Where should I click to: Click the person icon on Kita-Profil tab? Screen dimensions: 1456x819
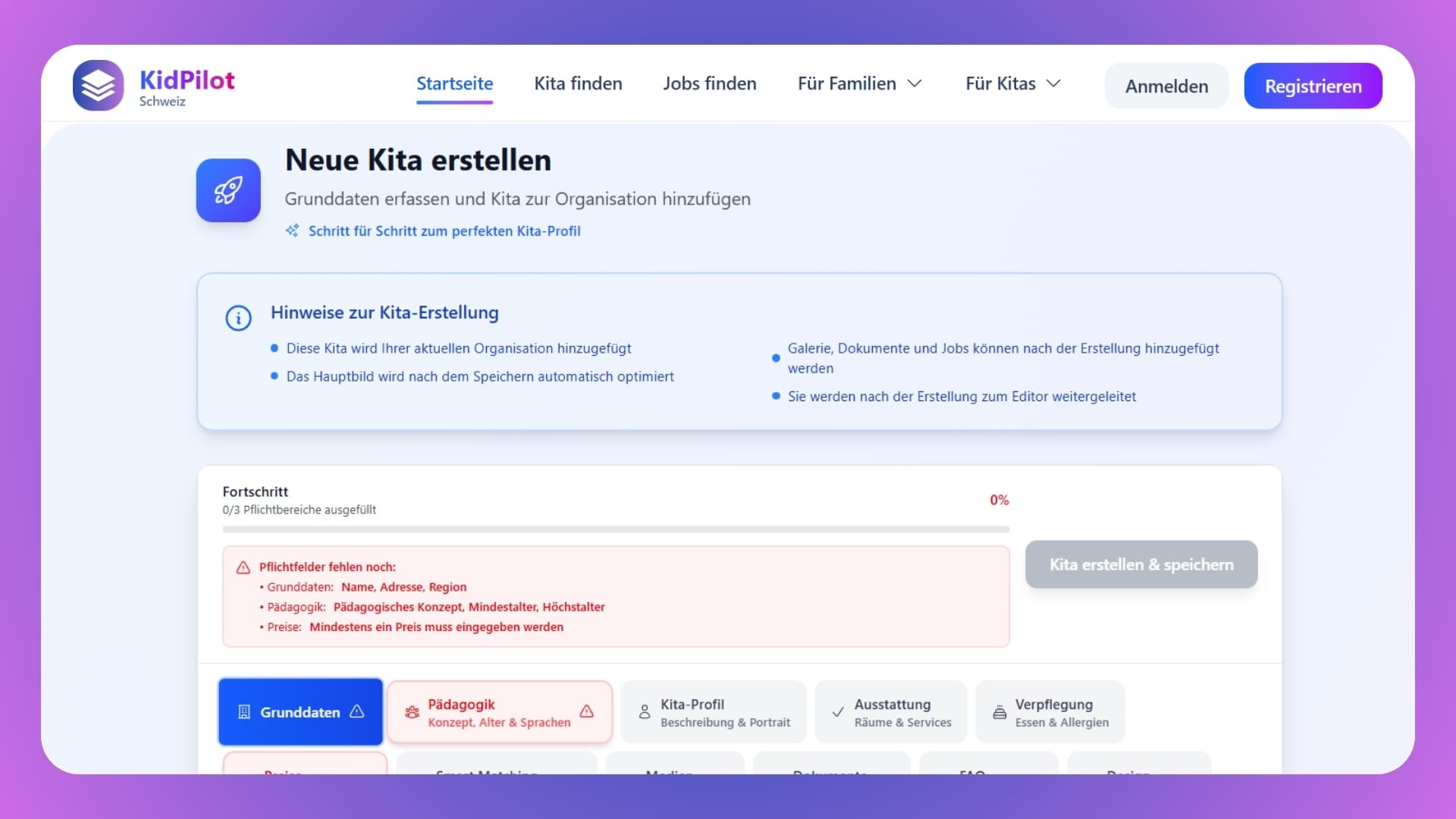point(644,712)
